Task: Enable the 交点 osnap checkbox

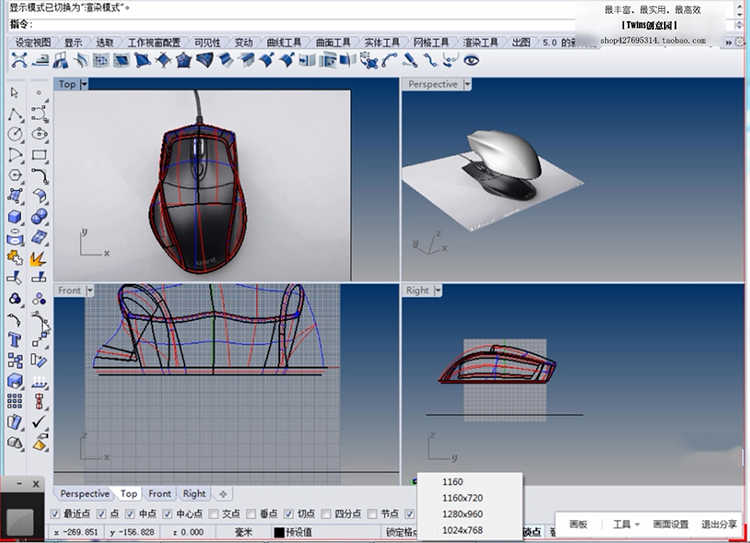Action: pyautogui.click(x=212, y=514)
